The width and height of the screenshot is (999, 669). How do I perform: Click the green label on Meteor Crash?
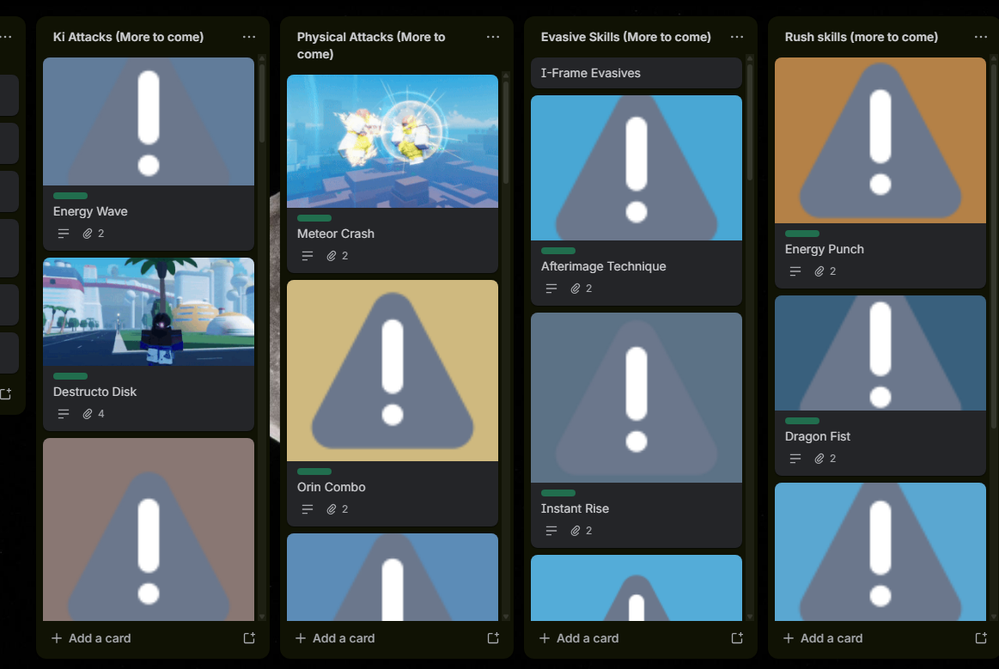(314, 218)
